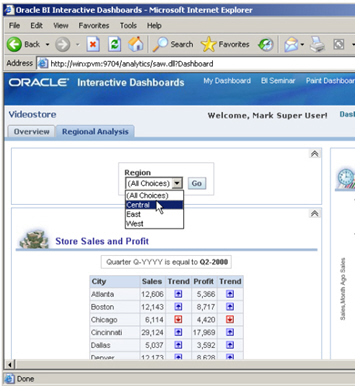Click the quarter filter text Q2-2000
The height and width of the screenshot is (391, 361).
pyautogui.click(x=214, y=262)
